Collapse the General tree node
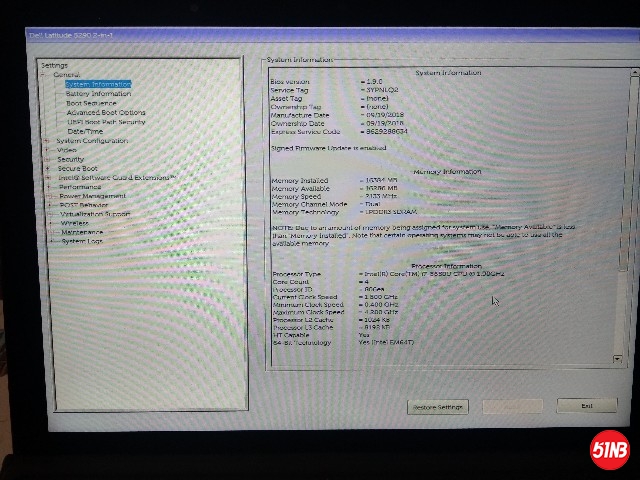 click(x=43, y=75)
